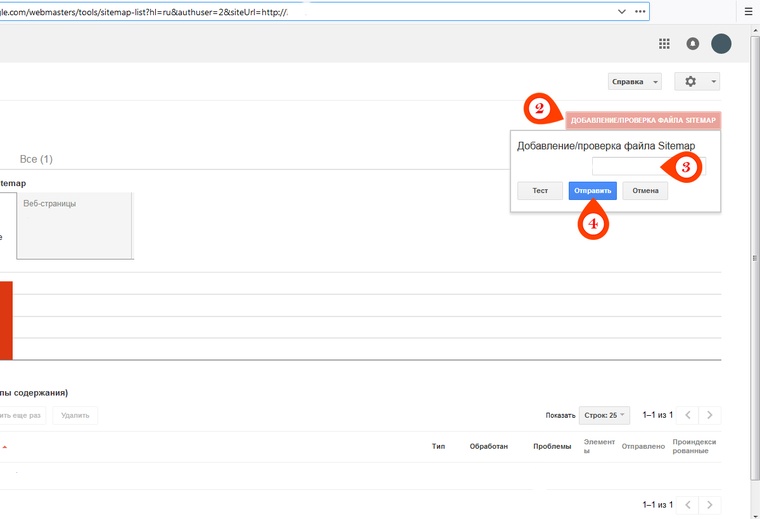The width and height of the screenshot is (760, 519).
Task: Open the Google apps grid
Action: (x=664, y=44)
